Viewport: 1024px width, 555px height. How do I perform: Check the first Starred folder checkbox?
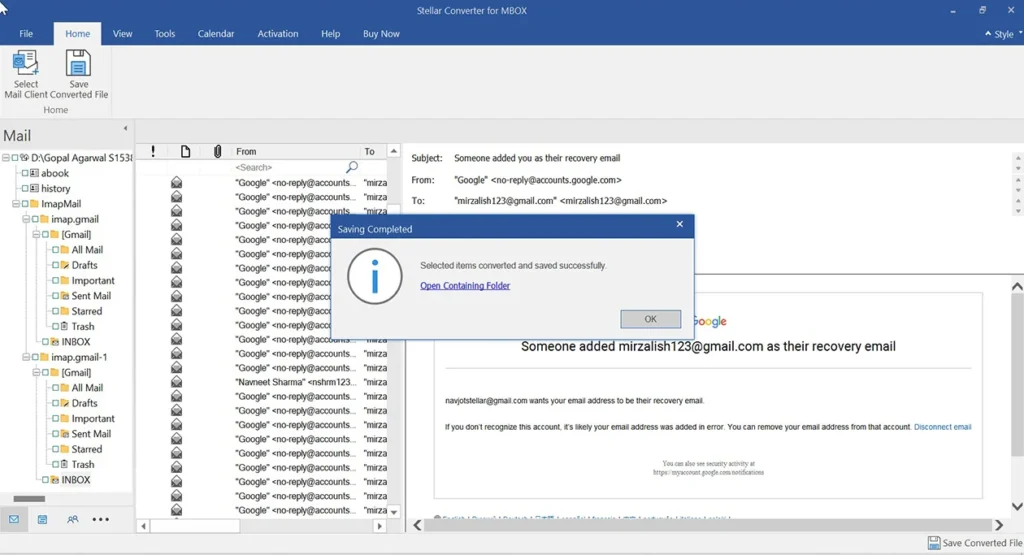[56, 311]
